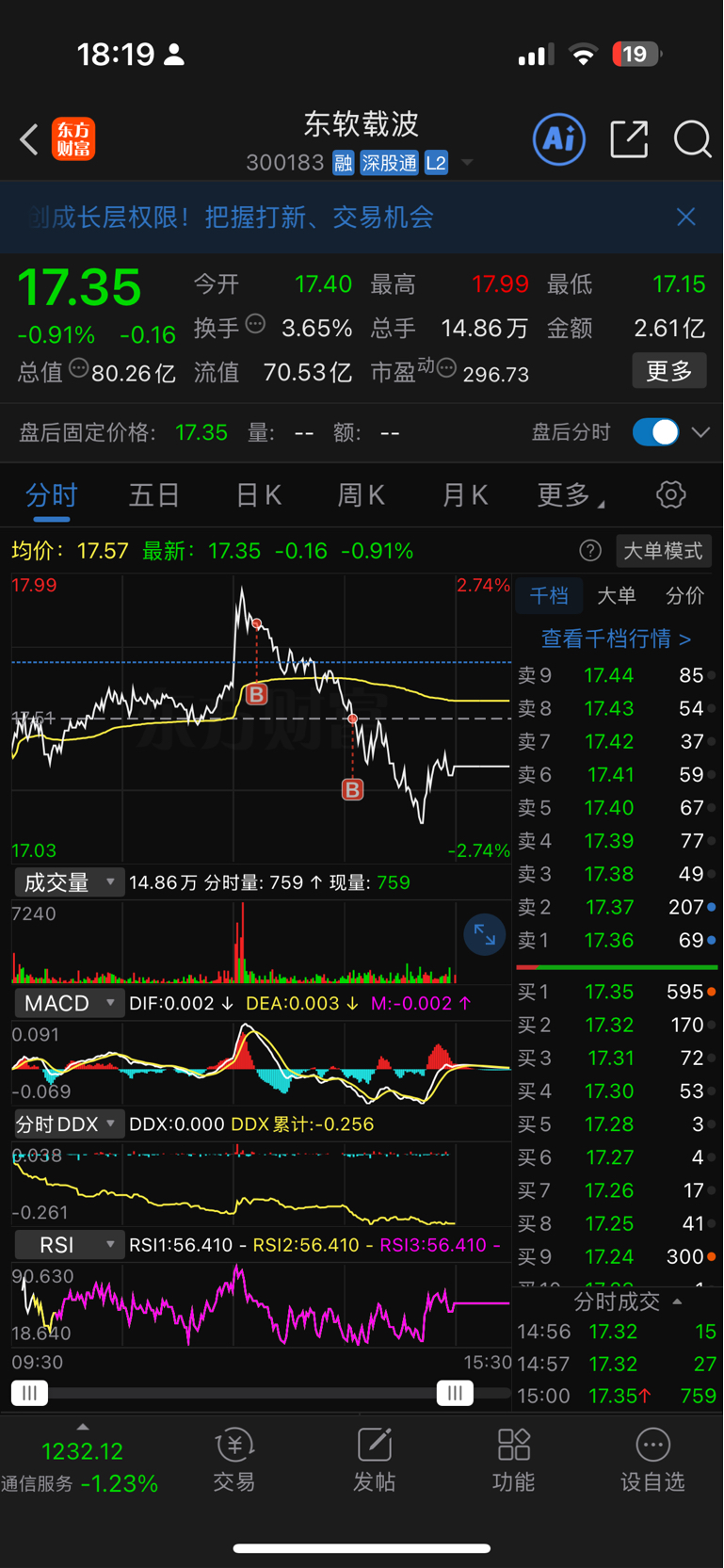Image resolution: width=724 pixels, height=1568 pixels.
Task: Tap the current price 17.35
Action: point(79,287)
